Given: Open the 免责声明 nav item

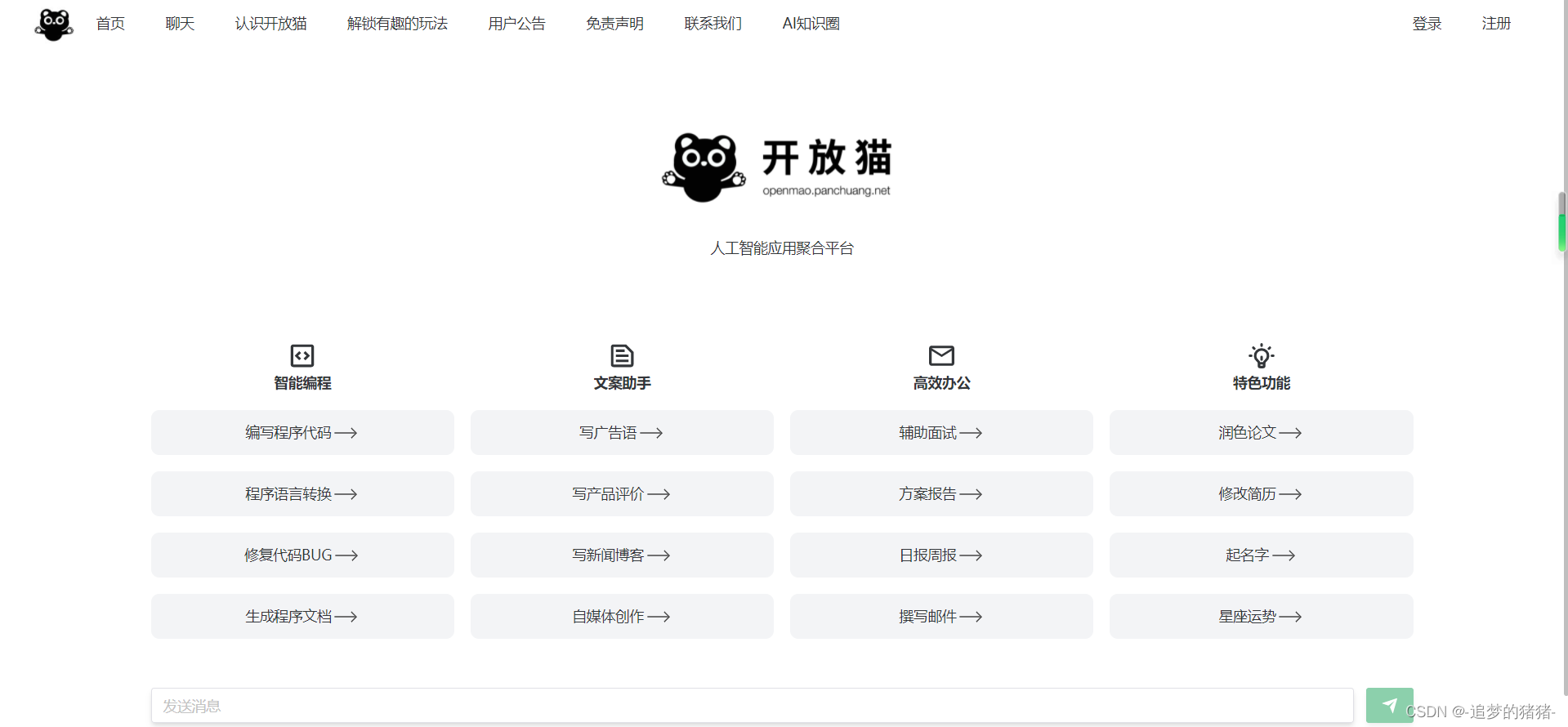Looking at the screenshot, I should pyautogui.click(x=614, y=24).
